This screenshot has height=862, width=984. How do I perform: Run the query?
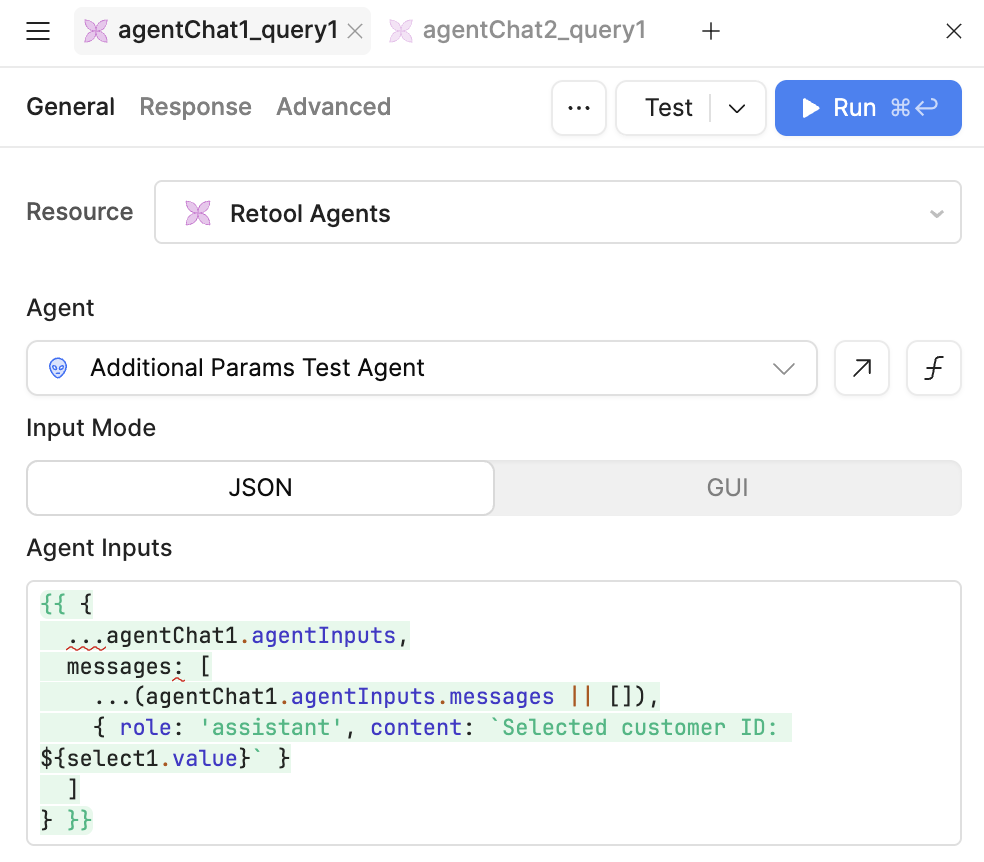click(x=867, y=108)
